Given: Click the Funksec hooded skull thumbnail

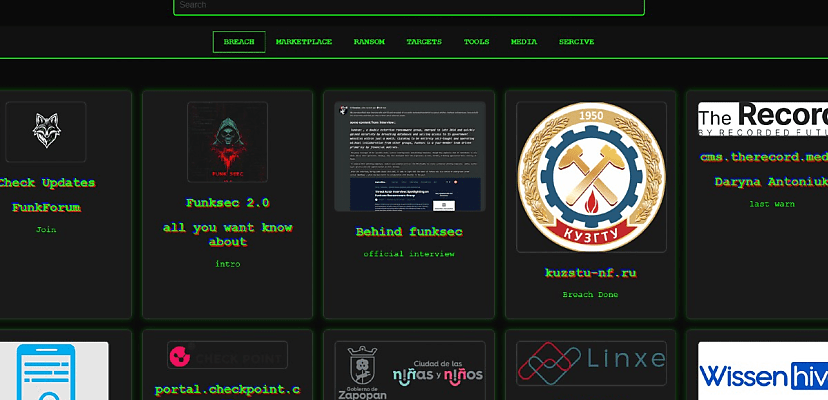Looking at the screenshot, I should click(227, 142).
